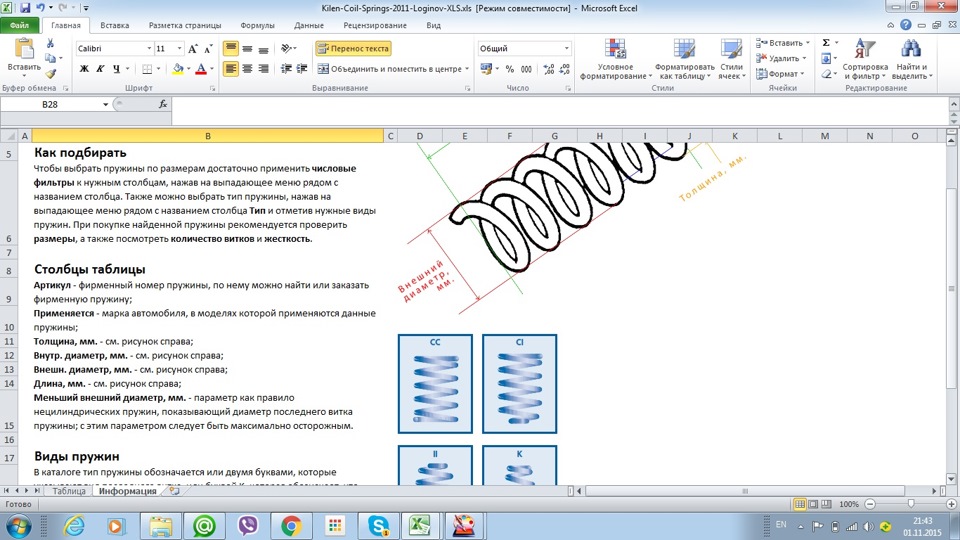Switch to the Разметка страницы tab
The image size is (960, 540).
(185, 26)
